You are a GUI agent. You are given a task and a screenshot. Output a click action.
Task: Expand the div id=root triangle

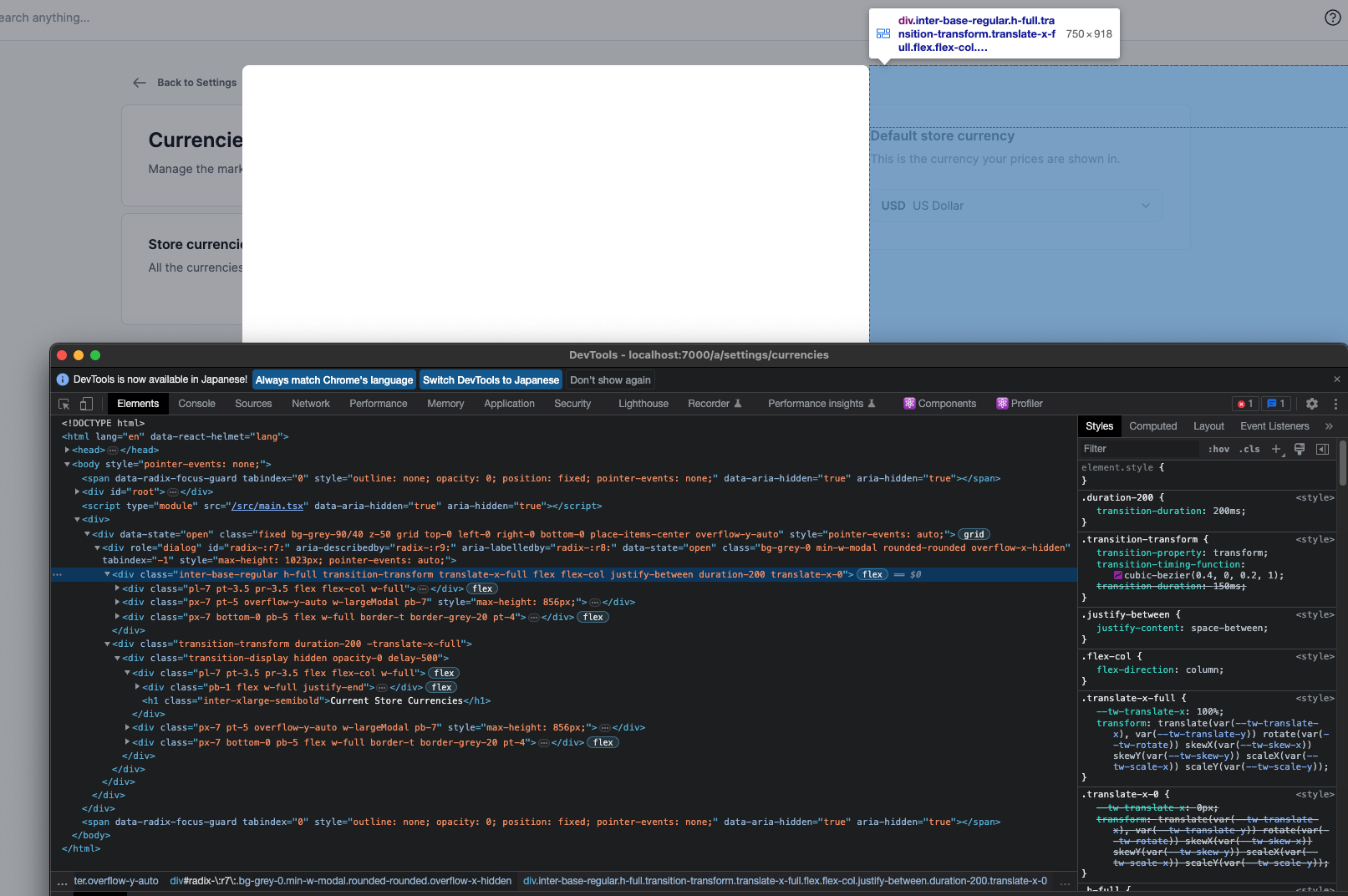pyautogui.click(x=77, y=492)
